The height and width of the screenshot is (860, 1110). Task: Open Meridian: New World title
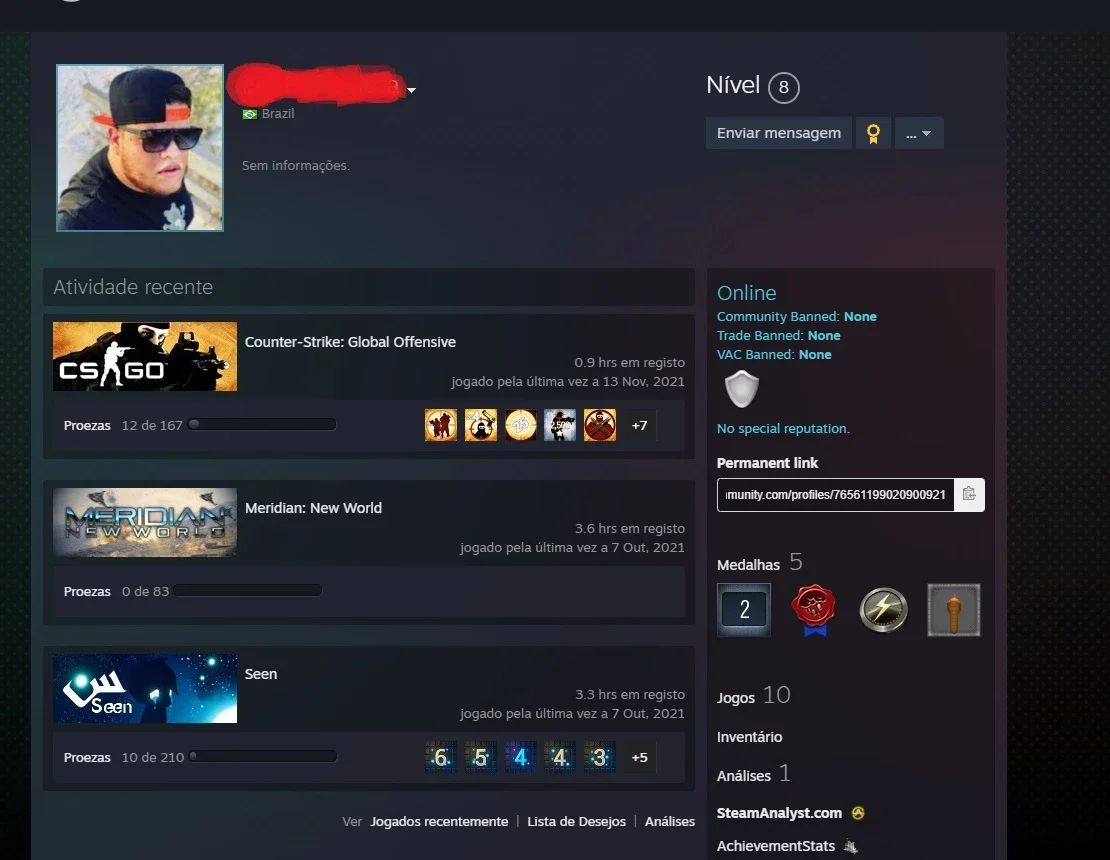(313, 508)
